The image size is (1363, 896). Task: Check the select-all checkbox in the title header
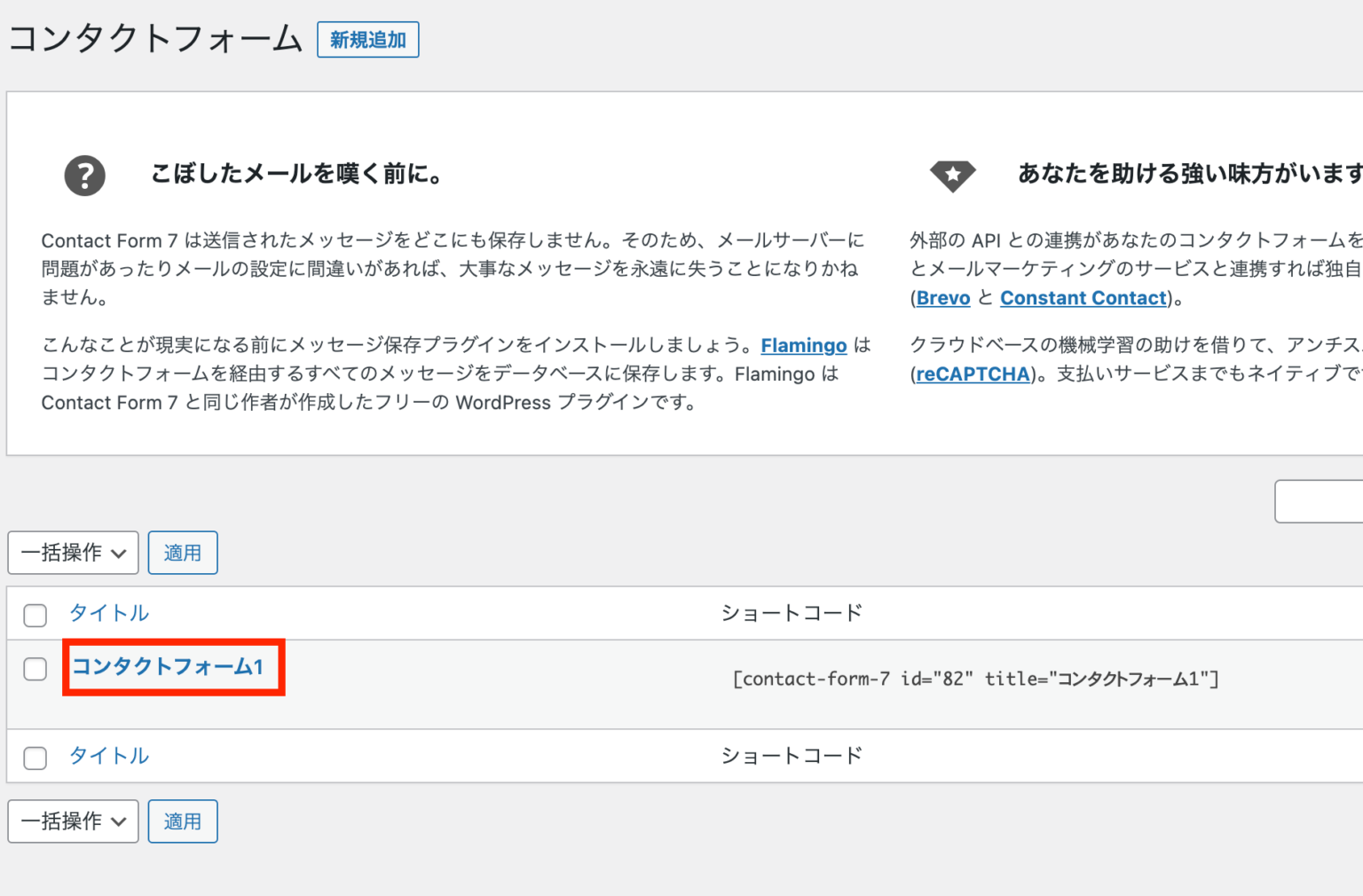click(x=35, y=615)
